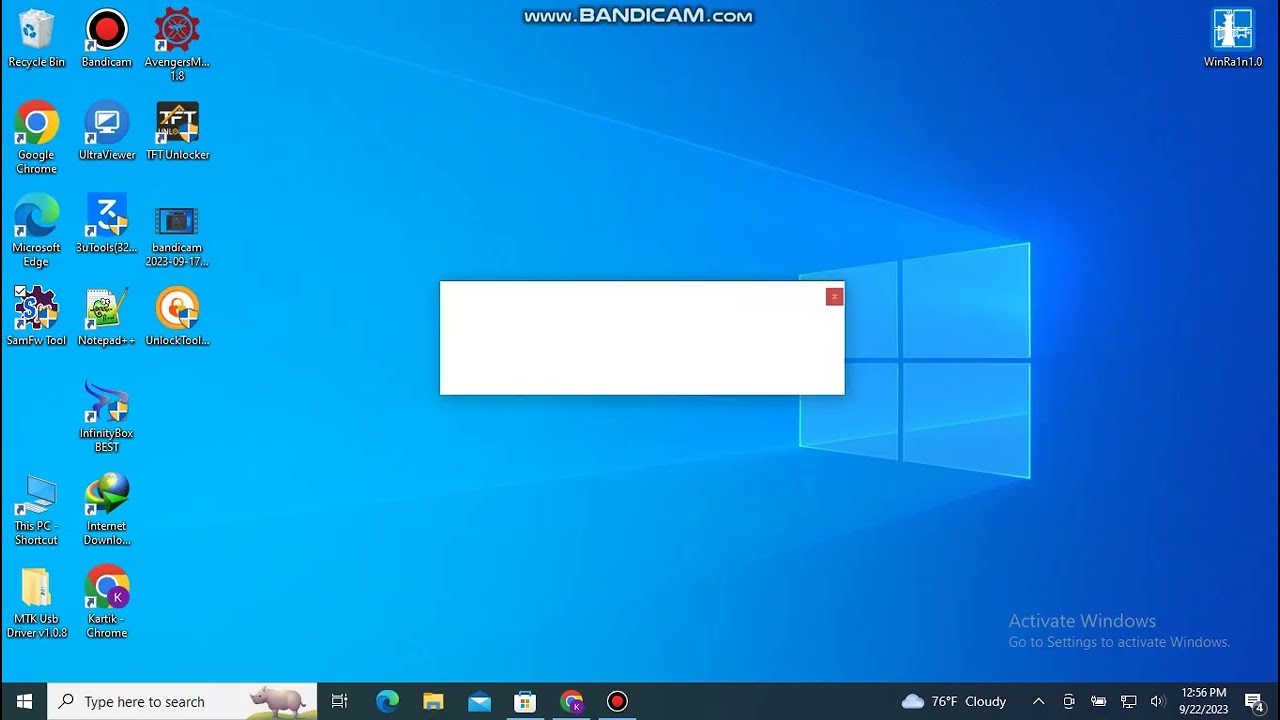The width and height of the screenshot is (1280, 720).
Task: Select the Bandicam desktop shortcut
Action: 106,38
